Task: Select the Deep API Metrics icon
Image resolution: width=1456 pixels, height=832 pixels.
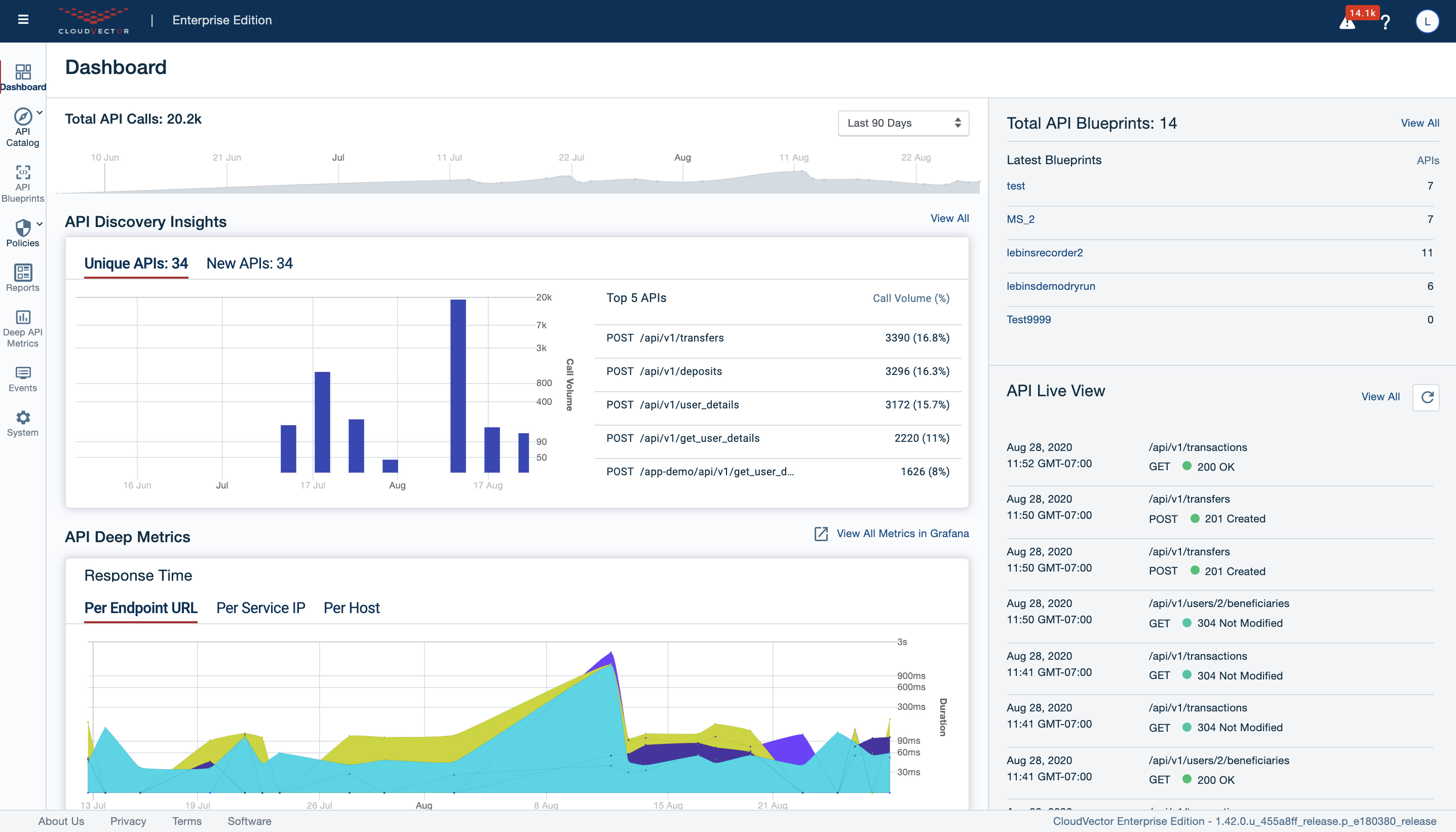Action: tap(22, 316)
